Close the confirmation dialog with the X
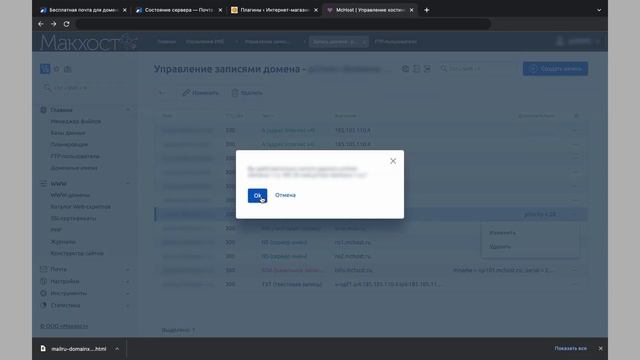Viewport: 640px width, 360px height. pos(393,161)
